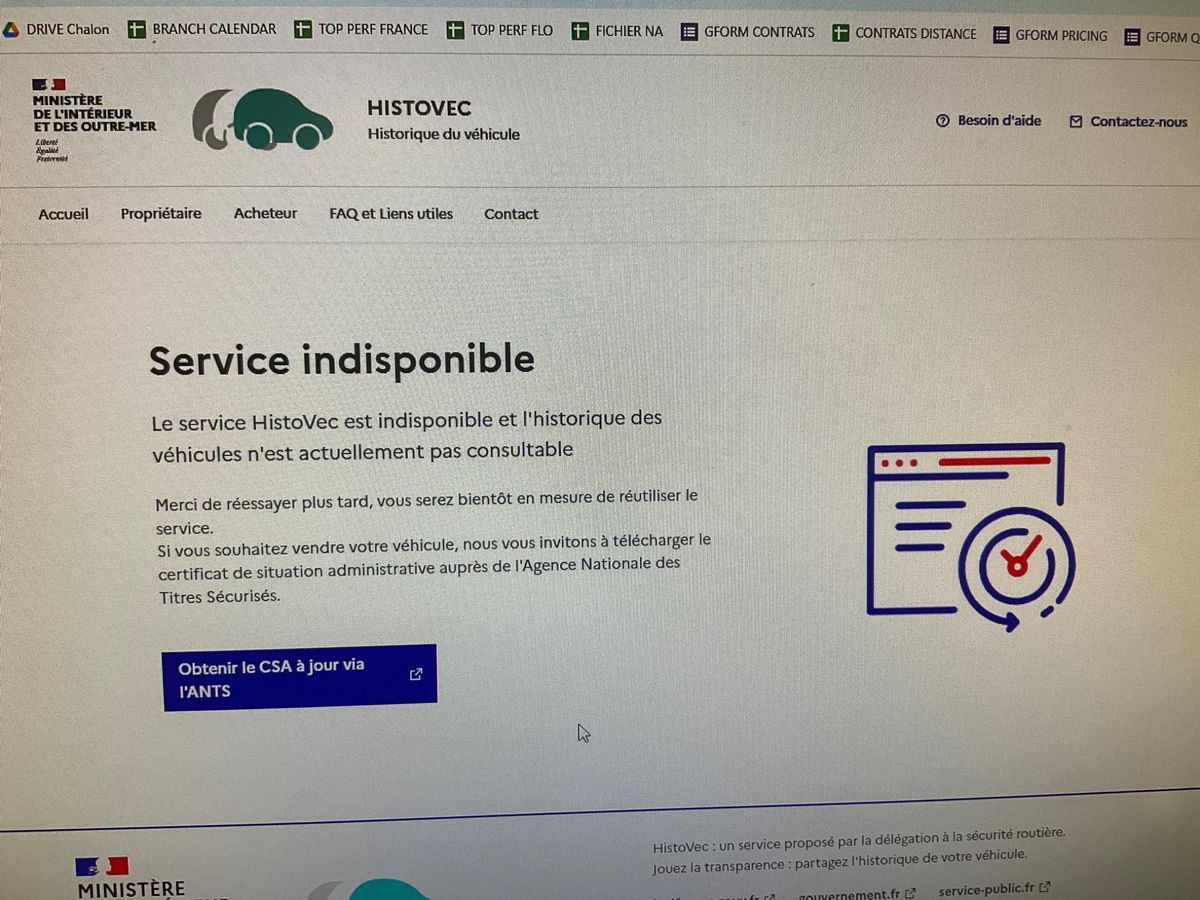Image resolution: width=1200 pixels, height=900 pixels.
Task: Click the service unavailable clock illustration
Action: click(970, 537)
